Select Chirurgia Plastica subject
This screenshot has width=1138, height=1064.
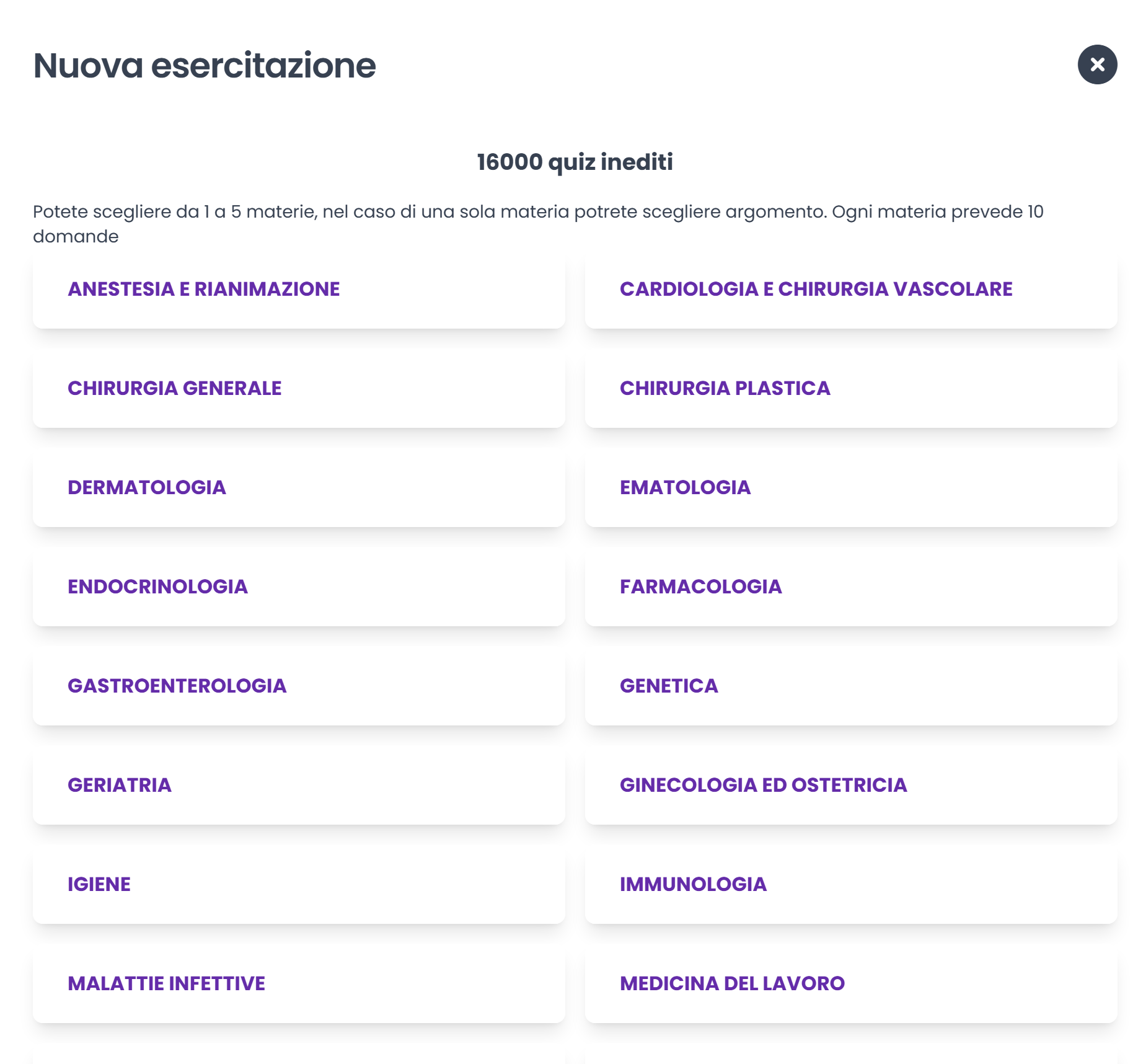pyautogui.click(x=850, y=389)
